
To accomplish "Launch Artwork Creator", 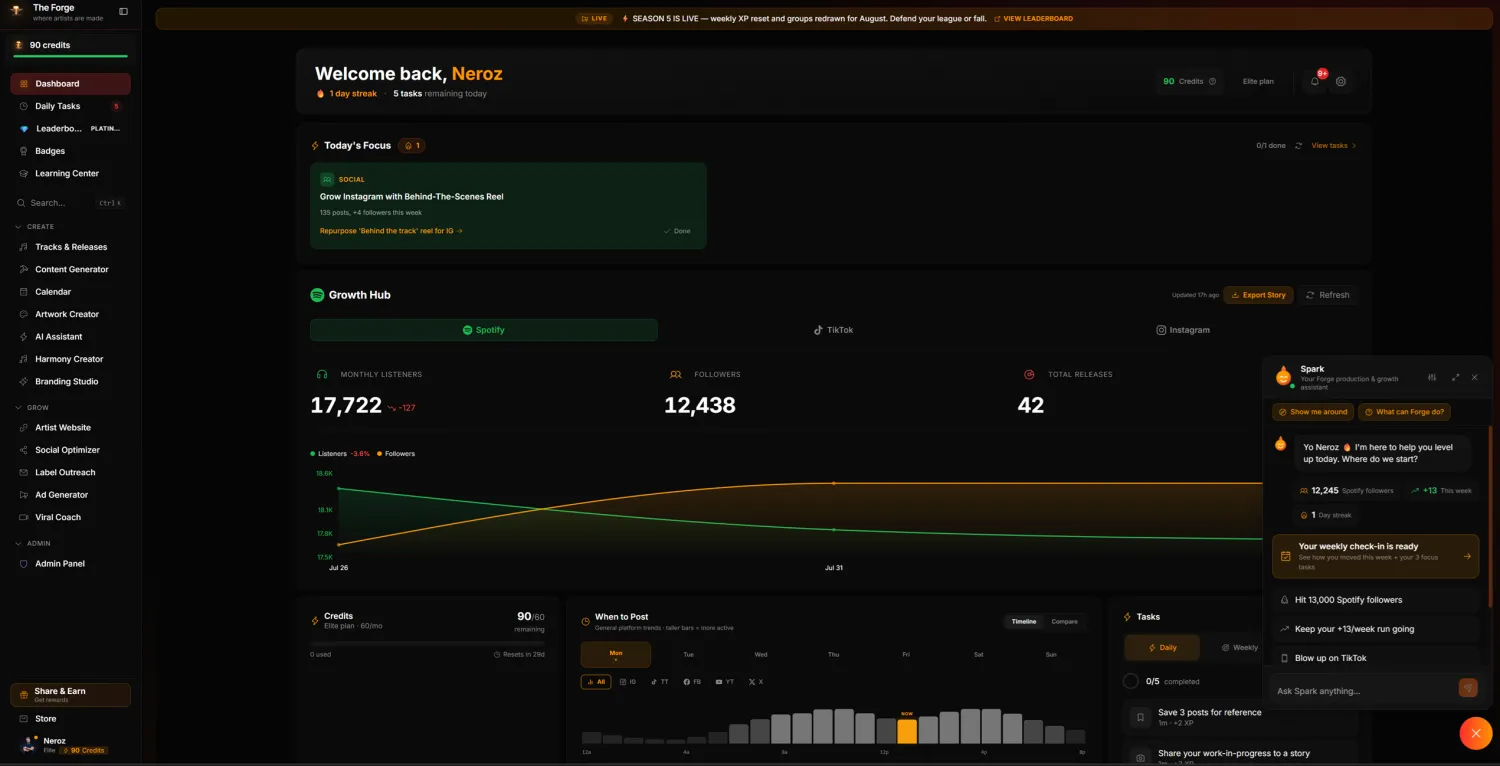I will tap(70, 314).
